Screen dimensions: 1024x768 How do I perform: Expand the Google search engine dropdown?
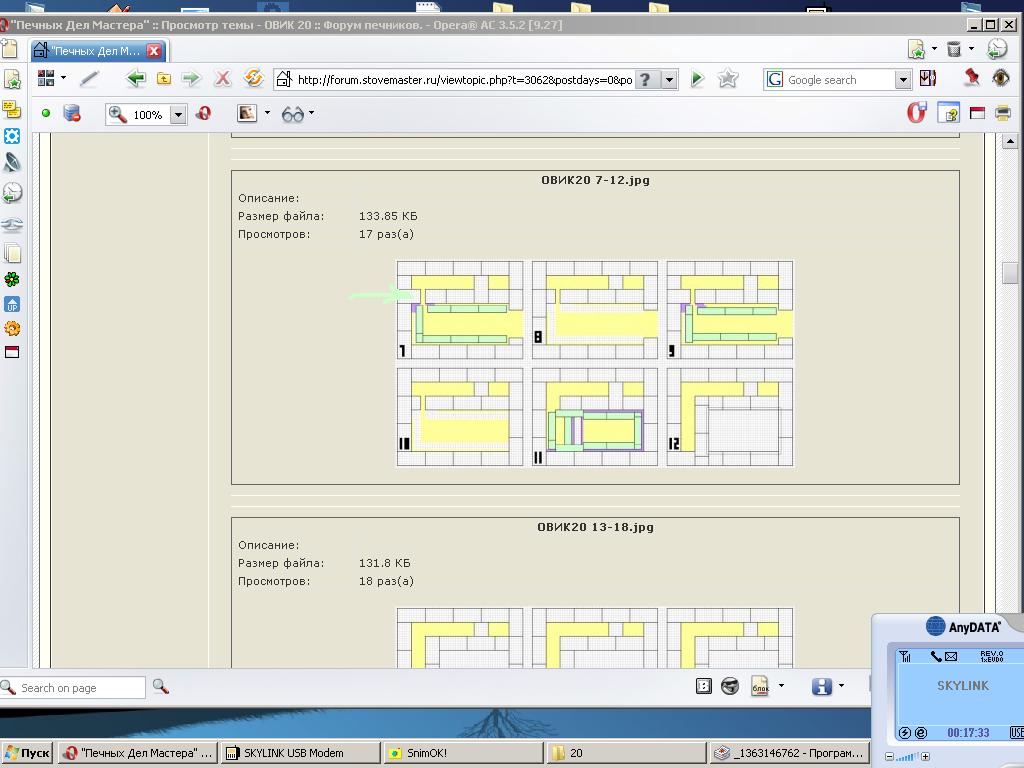pyautogui.click(x=902, y=80)
